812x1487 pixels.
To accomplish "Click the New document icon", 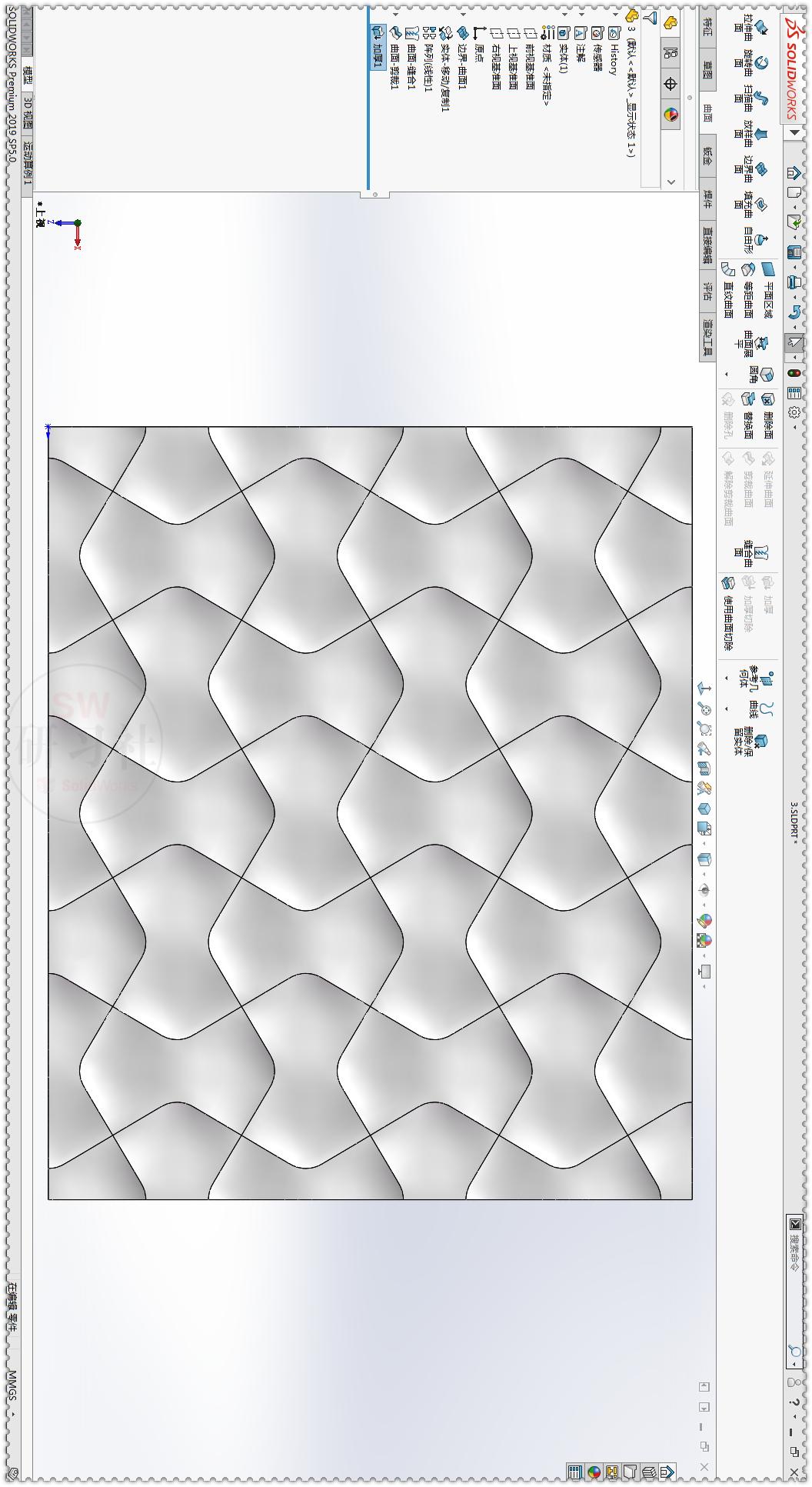I will 794,193.
